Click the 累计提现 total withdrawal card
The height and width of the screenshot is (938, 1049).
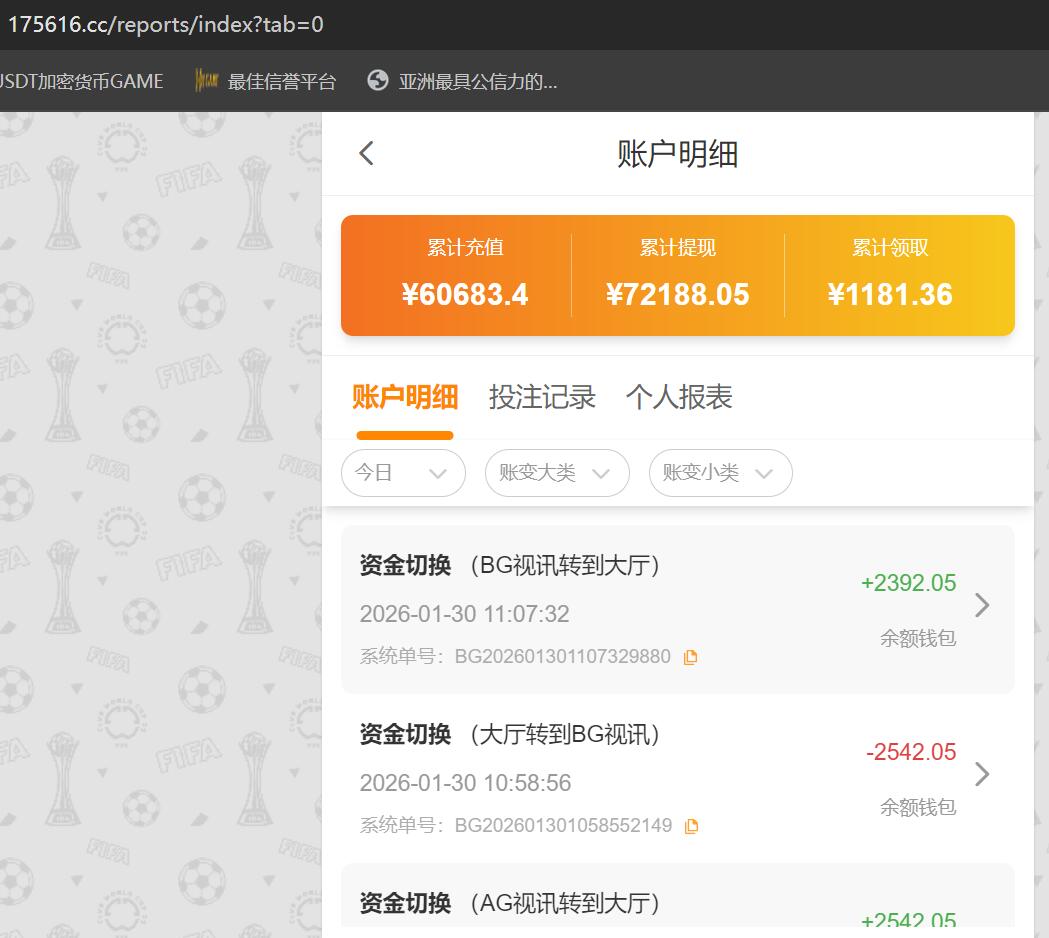point(678,275)
